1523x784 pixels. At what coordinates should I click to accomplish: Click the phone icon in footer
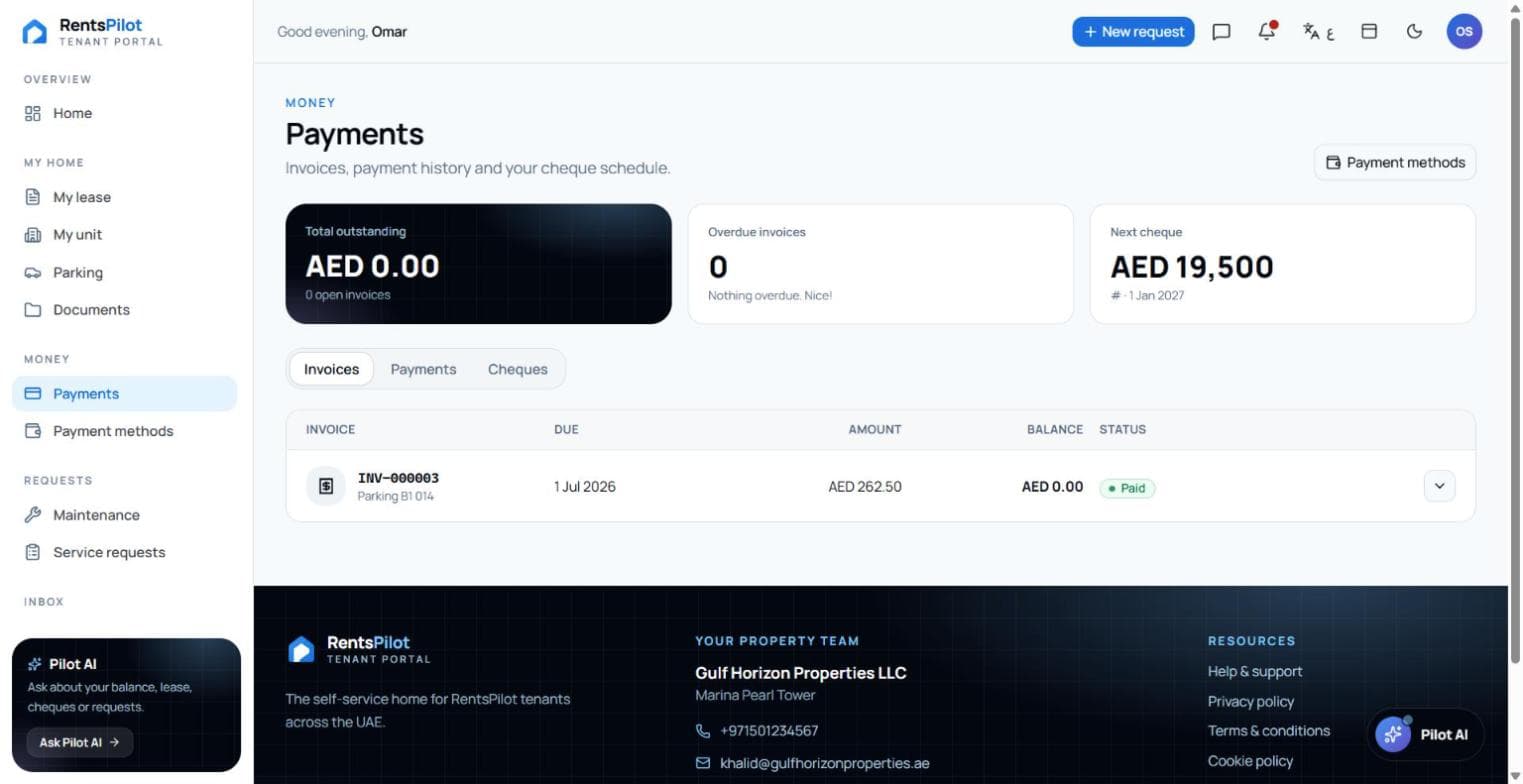pos(703,731)
